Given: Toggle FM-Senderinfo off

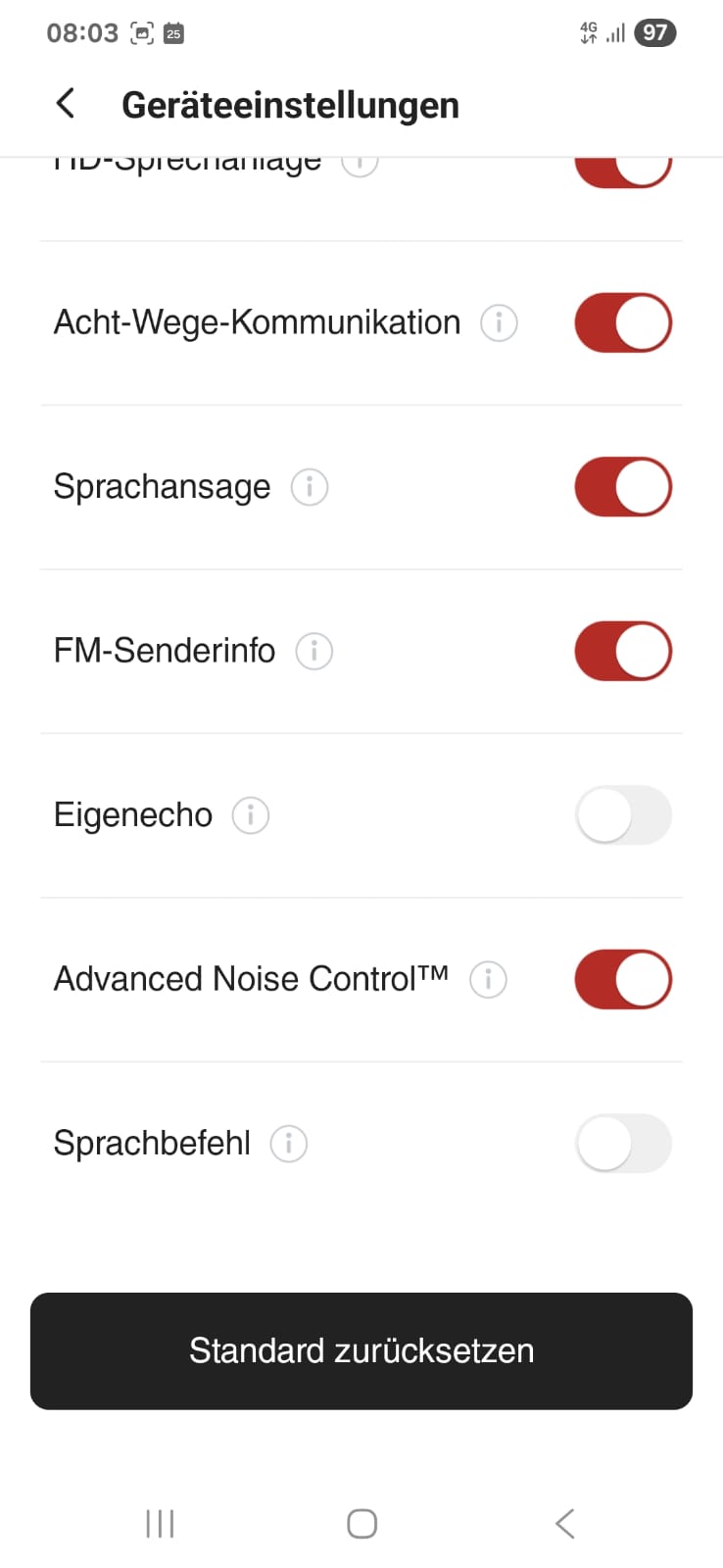Looking at the screenshot, I should point(623,651).
